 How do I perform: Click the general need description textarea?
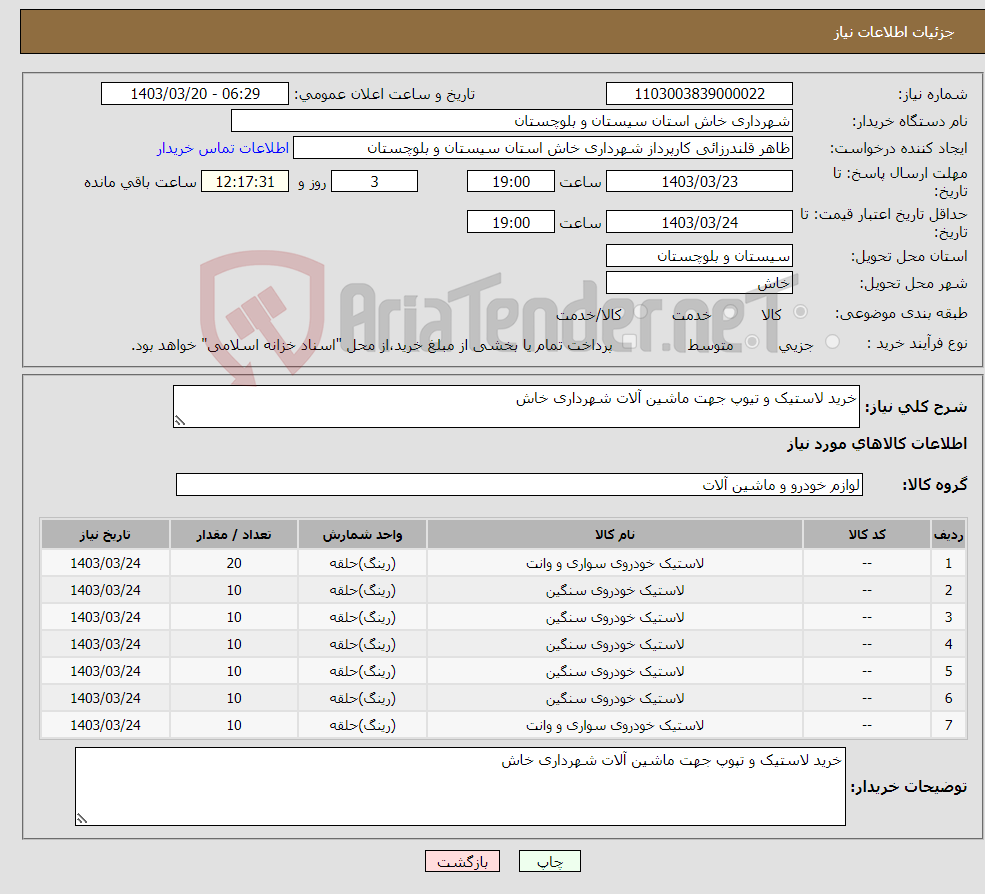point(516,406)
